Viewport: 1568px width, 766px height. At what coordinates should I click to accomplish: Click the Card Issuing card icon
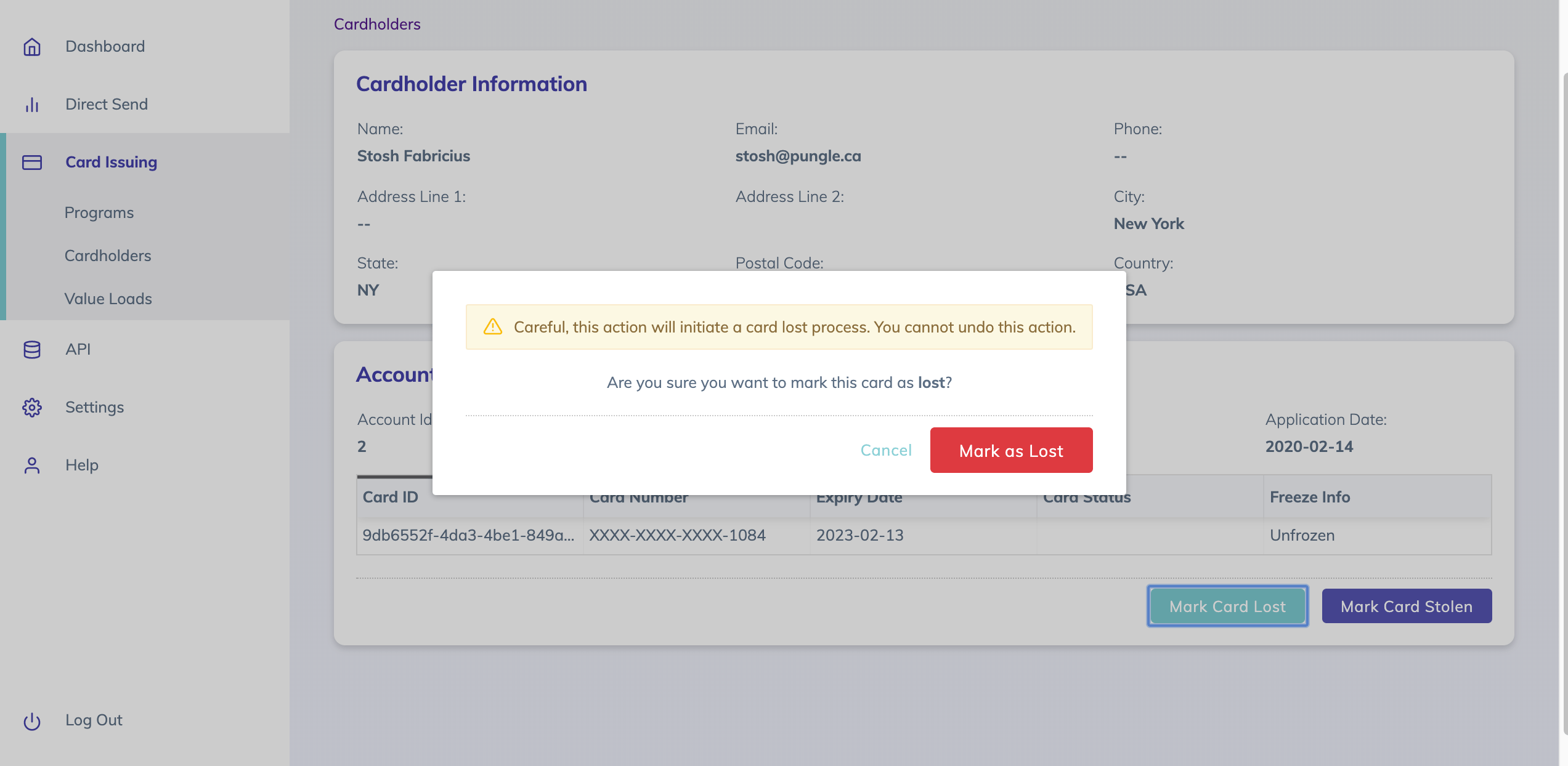click(x=31, y=163)
